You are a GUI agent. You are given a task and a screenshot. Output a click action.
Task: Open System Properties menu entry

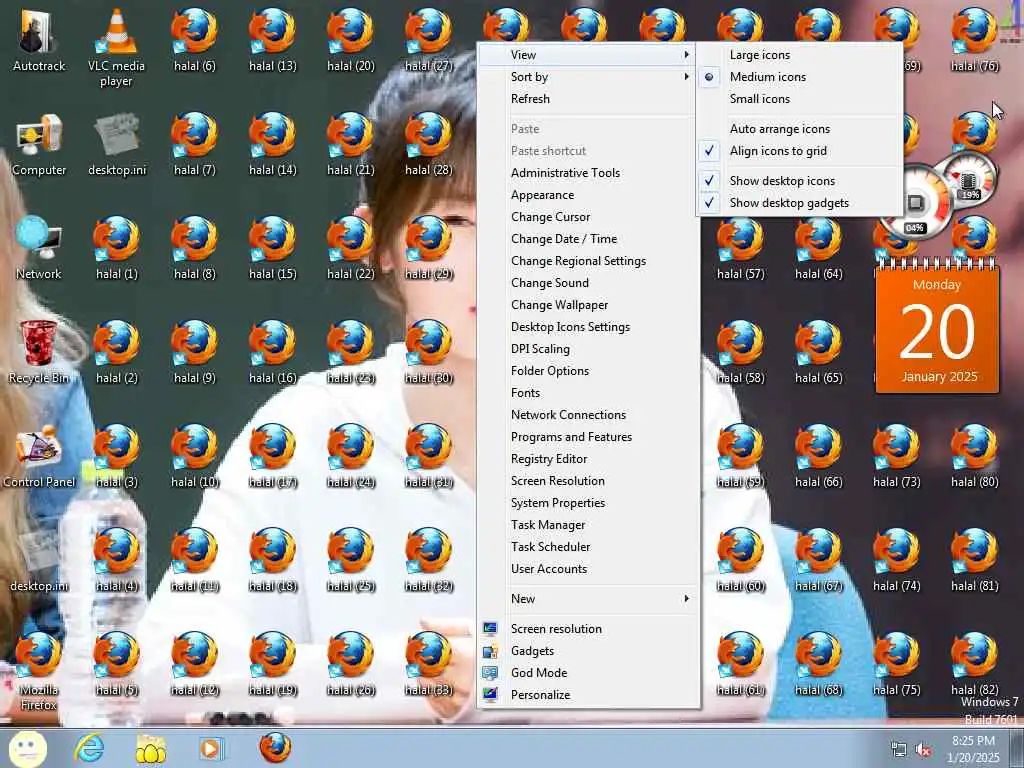(x=588, y=503)
